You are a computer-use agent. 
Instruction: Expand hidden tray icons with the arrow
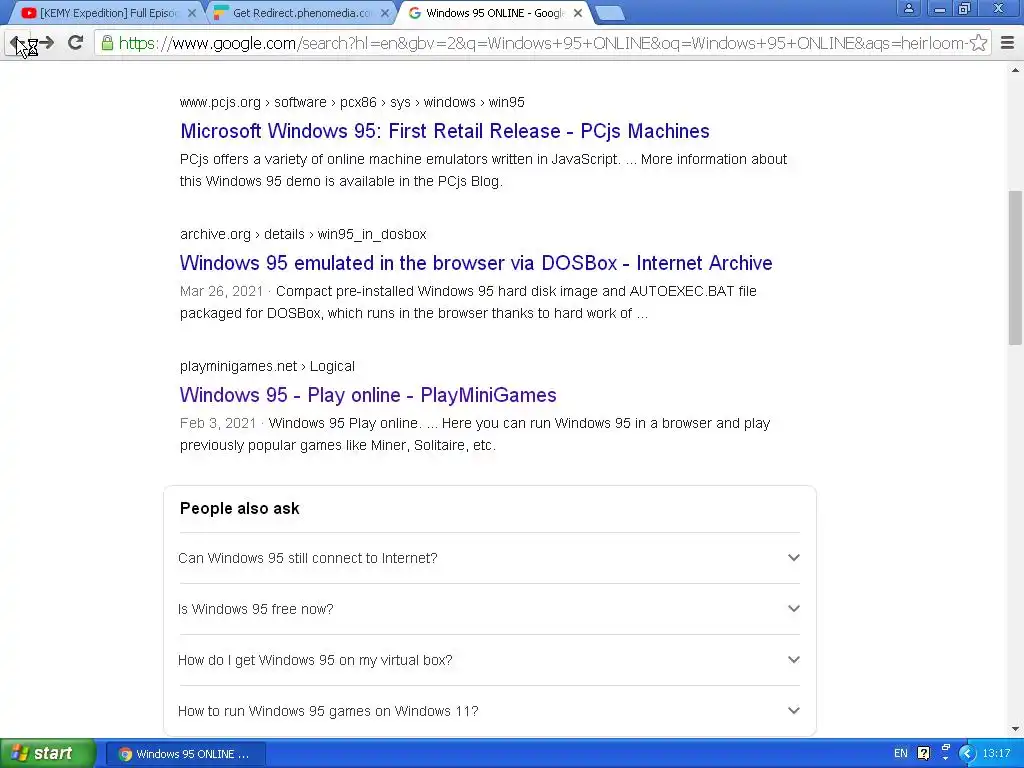(x=967, y=753)
